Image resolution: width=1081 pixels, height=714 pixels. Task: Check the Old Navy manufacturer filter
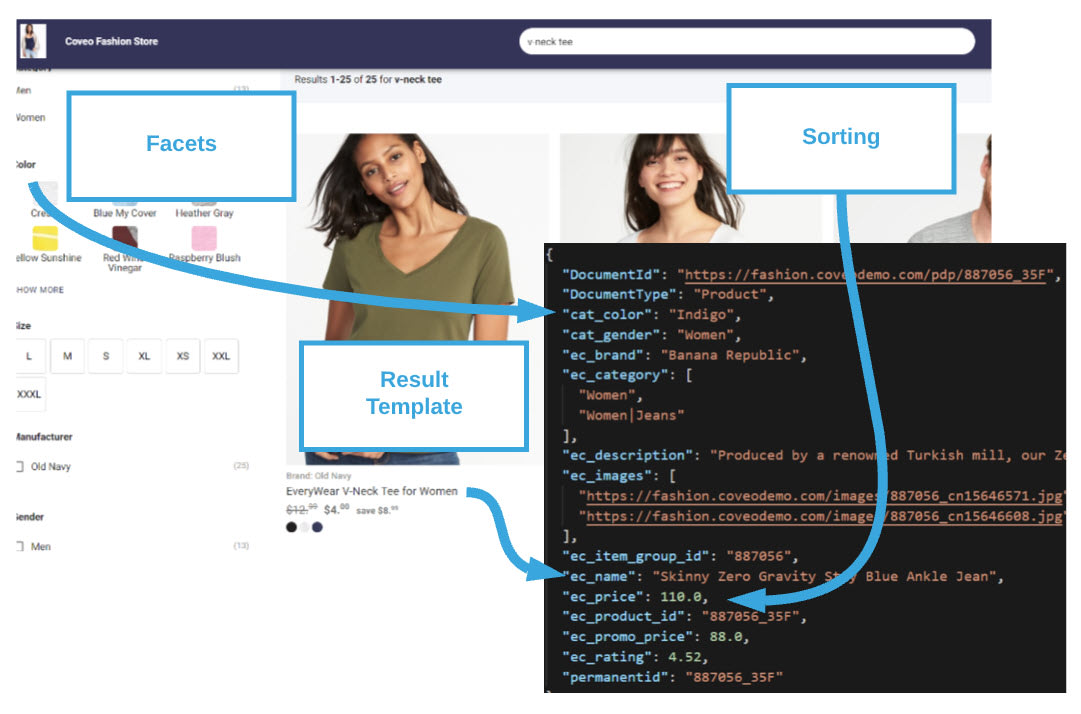tap(19, 466)
